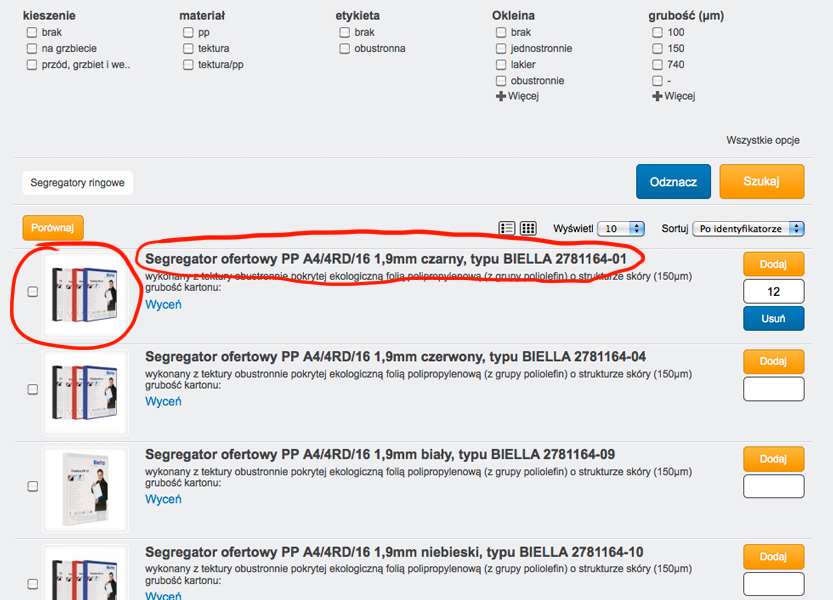Open thumbnail of czerwony BIELLA 2781164-04
Image resolution: width=833 pixels, height=600 pixels.
(85, 392)
